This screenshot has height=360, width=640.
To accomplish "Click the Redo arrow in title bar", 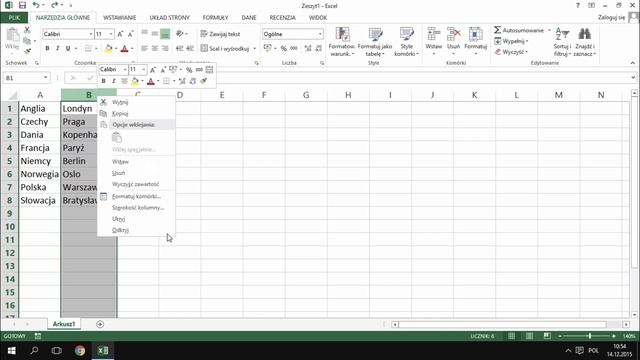I will (54, 5).
